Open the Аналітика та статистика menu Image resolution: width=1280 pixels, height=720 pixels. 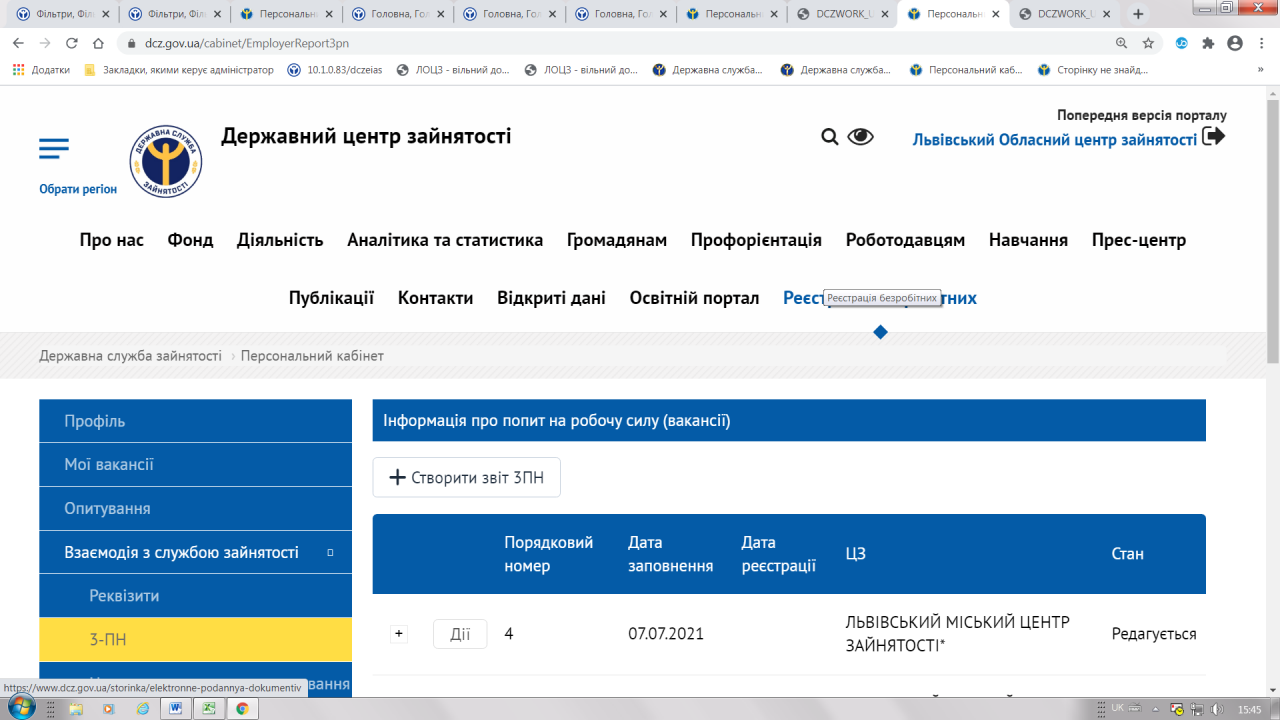coord(445,240)
